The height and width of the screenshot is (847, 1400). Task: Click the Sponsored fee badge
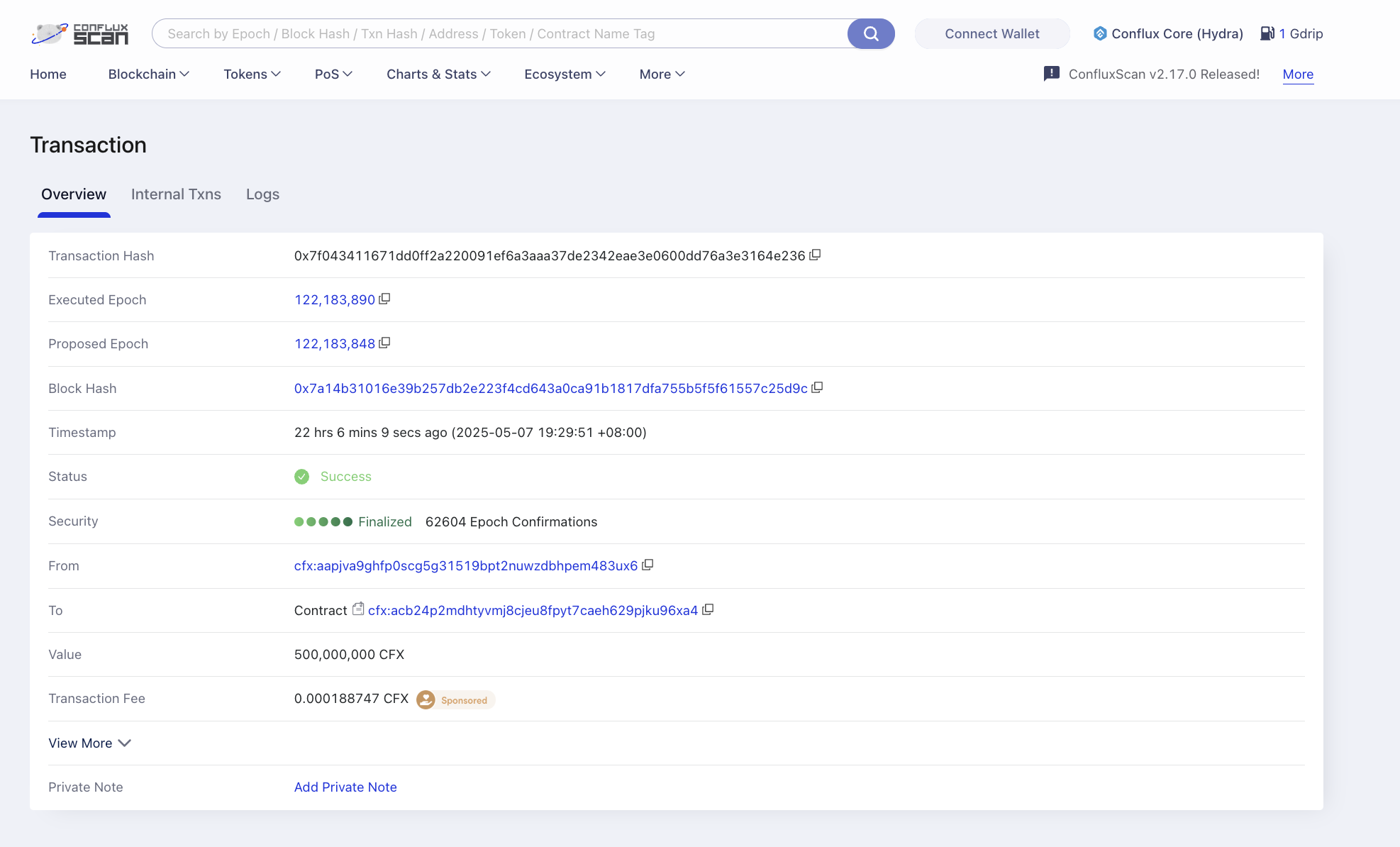[456, 699]
